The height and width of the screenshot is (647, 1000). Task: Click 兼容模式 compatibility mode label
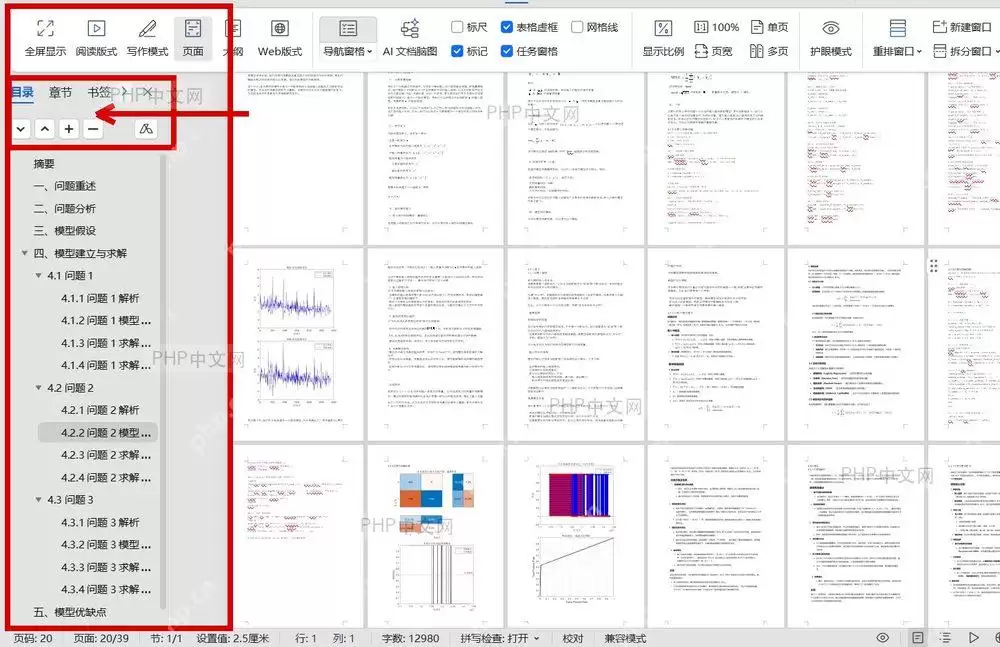(625, 638)
